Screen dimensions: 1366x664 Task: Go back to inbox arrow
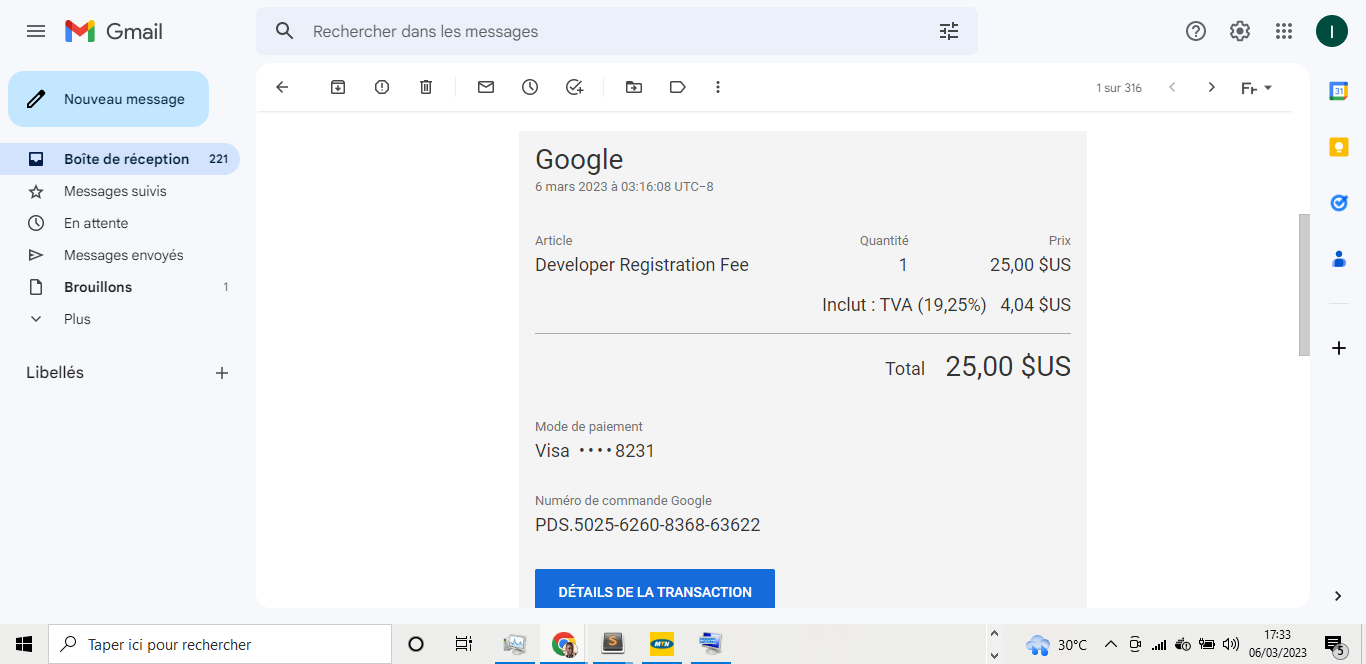tap(282, 87)
